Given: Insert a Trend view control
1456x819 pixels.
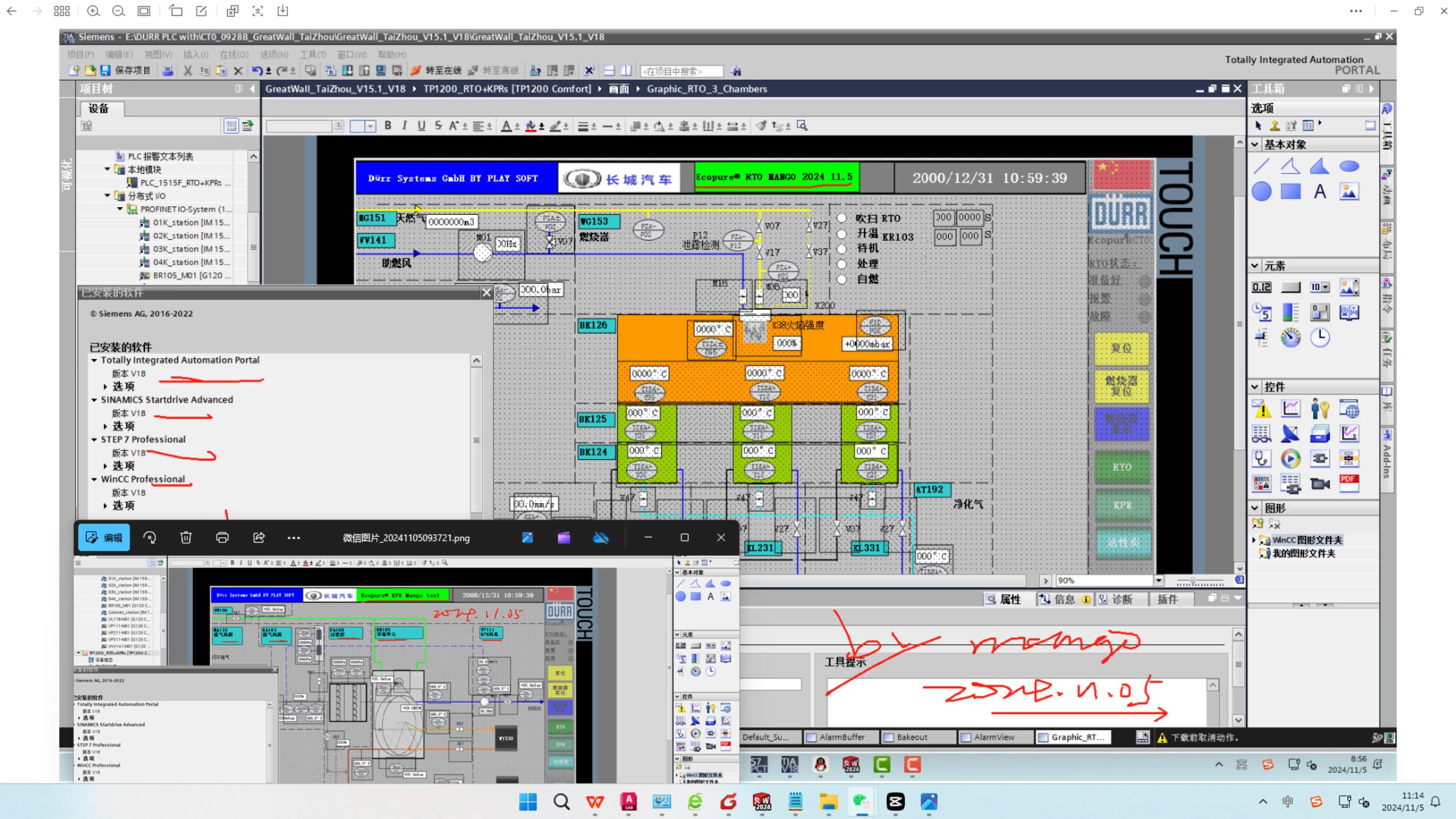Looking at the screenshot, I should pyautogui.click(x=1290, y=408).
